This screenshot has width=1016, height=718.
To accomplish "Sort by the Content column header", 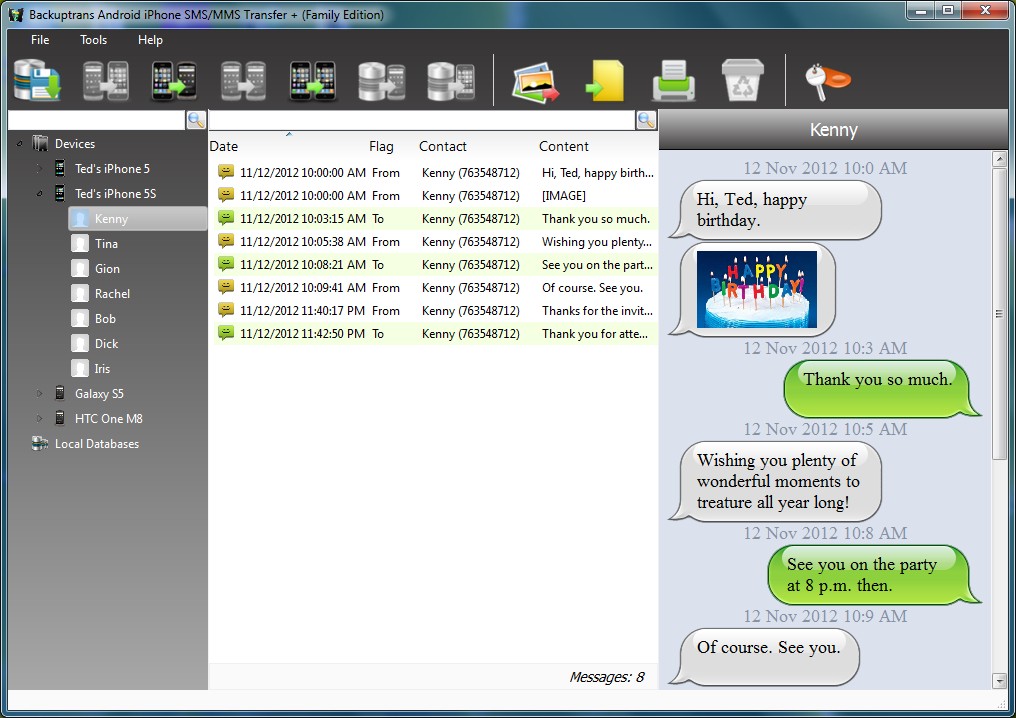I will coord(564,146).
